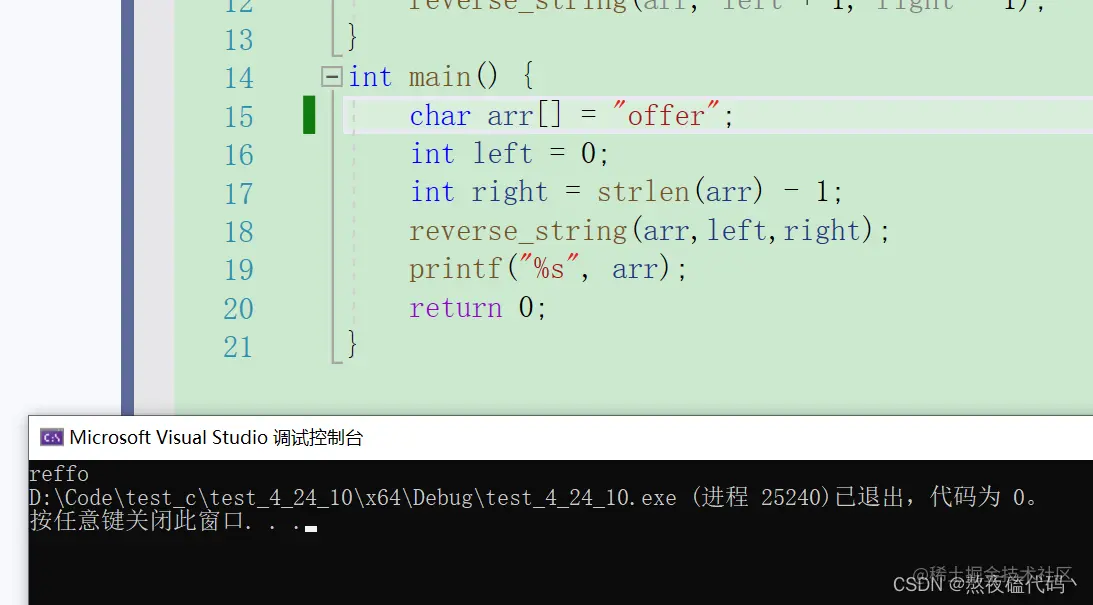Click the Microsoft Visual Studio console title
Viewport: 1093px width, 605px height.
click(x=216, y=438)
